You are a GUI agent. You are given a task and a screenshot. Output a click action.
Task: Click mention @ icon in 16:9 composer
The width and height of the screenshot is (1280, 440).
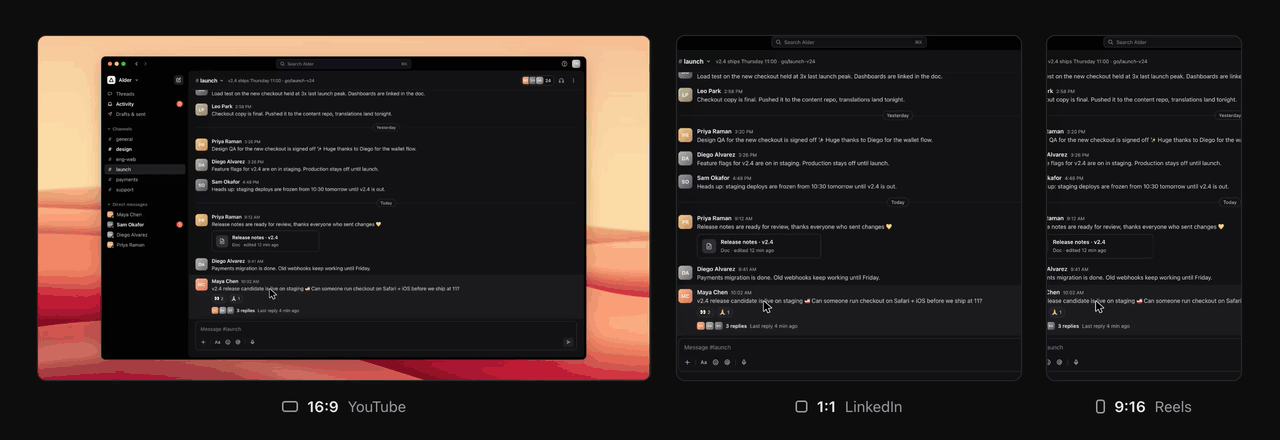coord(238,341)
